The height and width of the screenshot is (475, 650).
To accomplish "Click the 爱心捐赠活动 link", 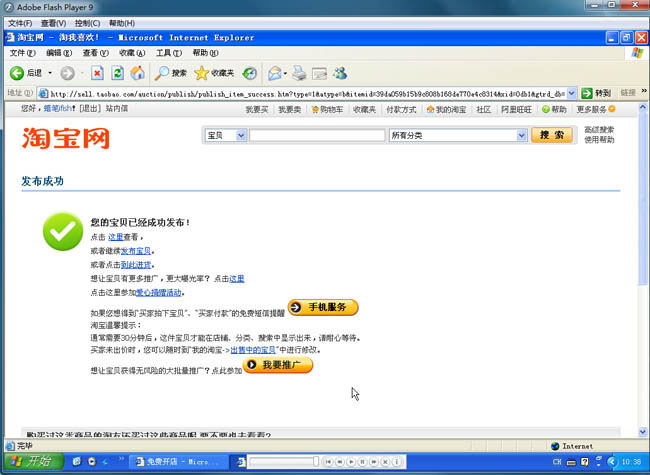I will [x=159, y=293].
